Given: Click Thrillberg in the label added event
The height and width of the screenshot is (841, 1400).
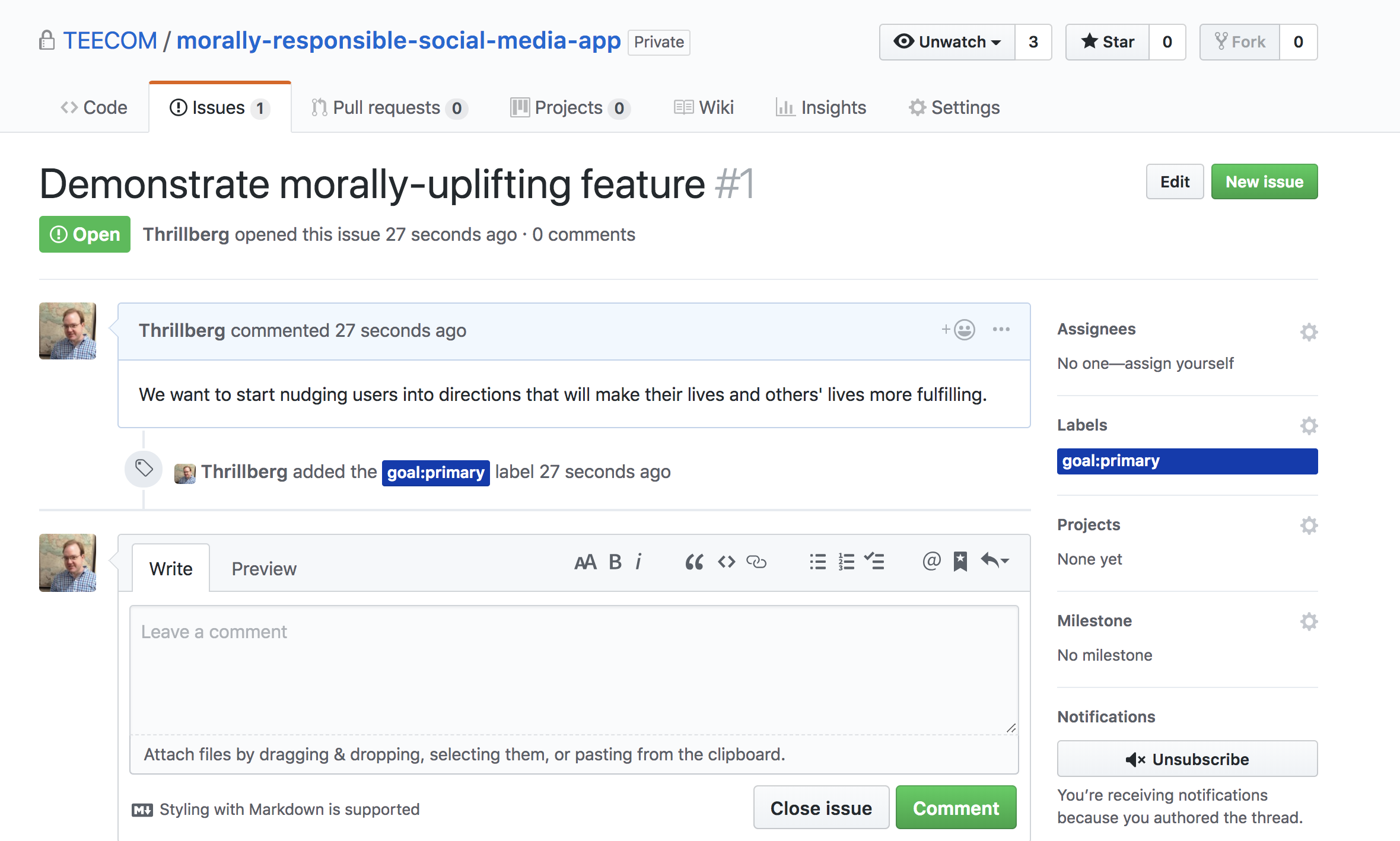Looking at the screenshot, I should pyautogui.click(x=244, y=472).
